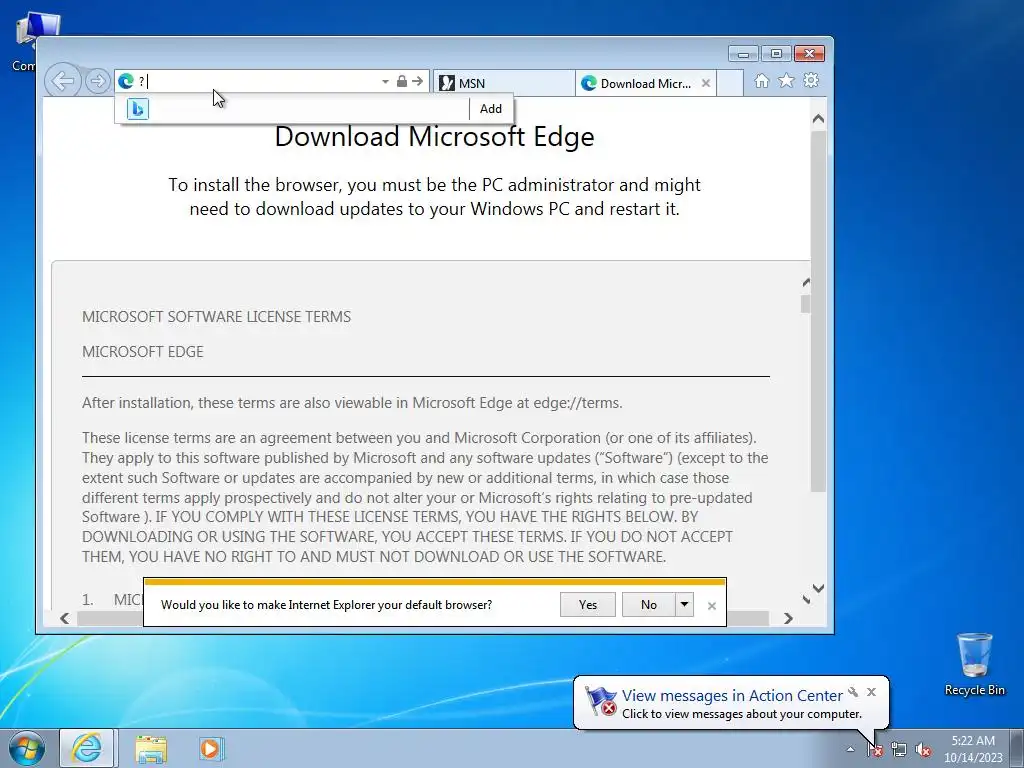
Task: Switch to the MSN tab
Action: coord(504,83)
